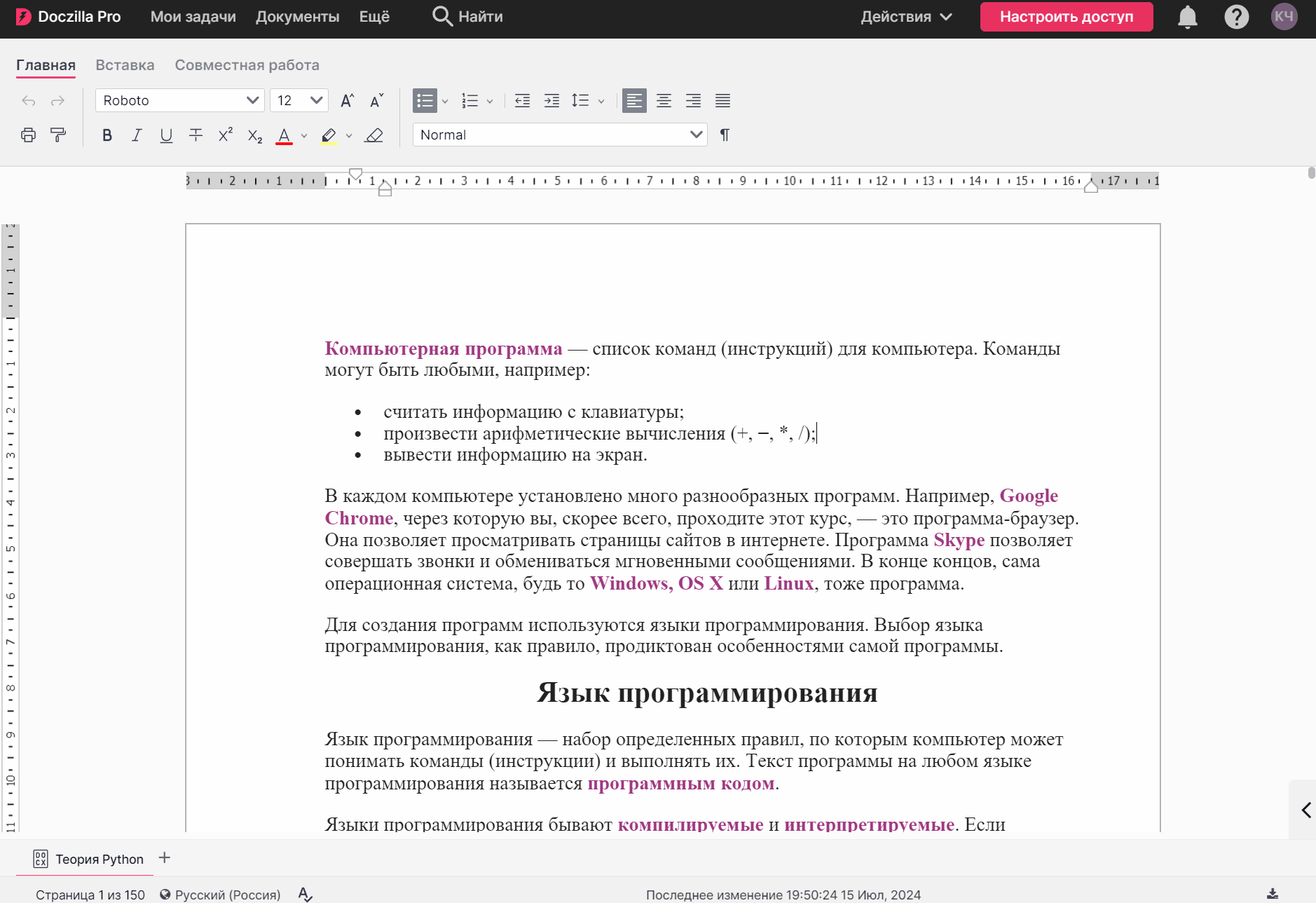The height and width of the screenshot is (903, 1316).
Task: Increase font size with the A-up icon
Action: pos(347,101)
